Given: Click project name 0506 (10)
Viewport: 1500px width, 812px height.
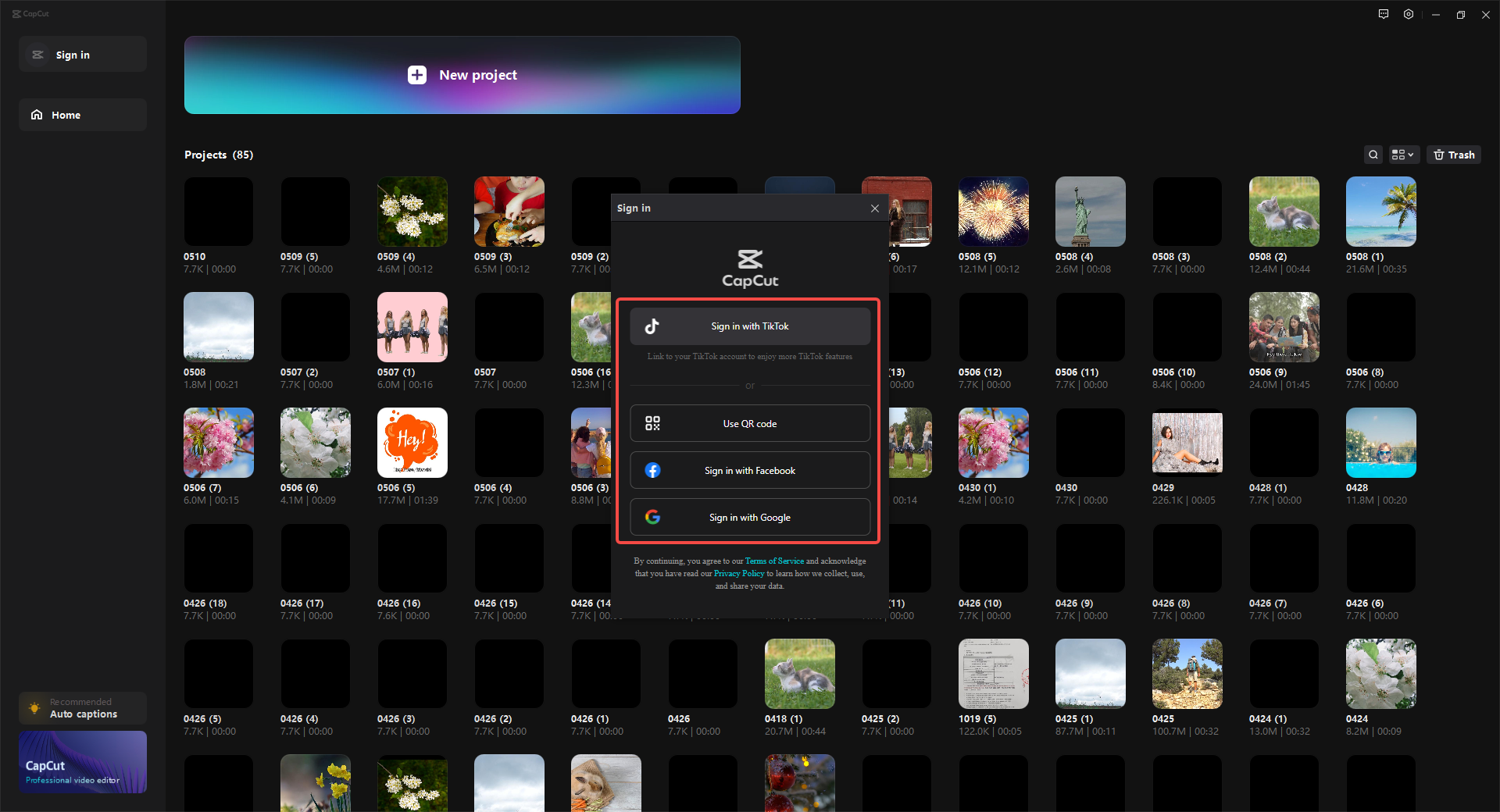Looking at the screenshot, I should point(1173,372).
